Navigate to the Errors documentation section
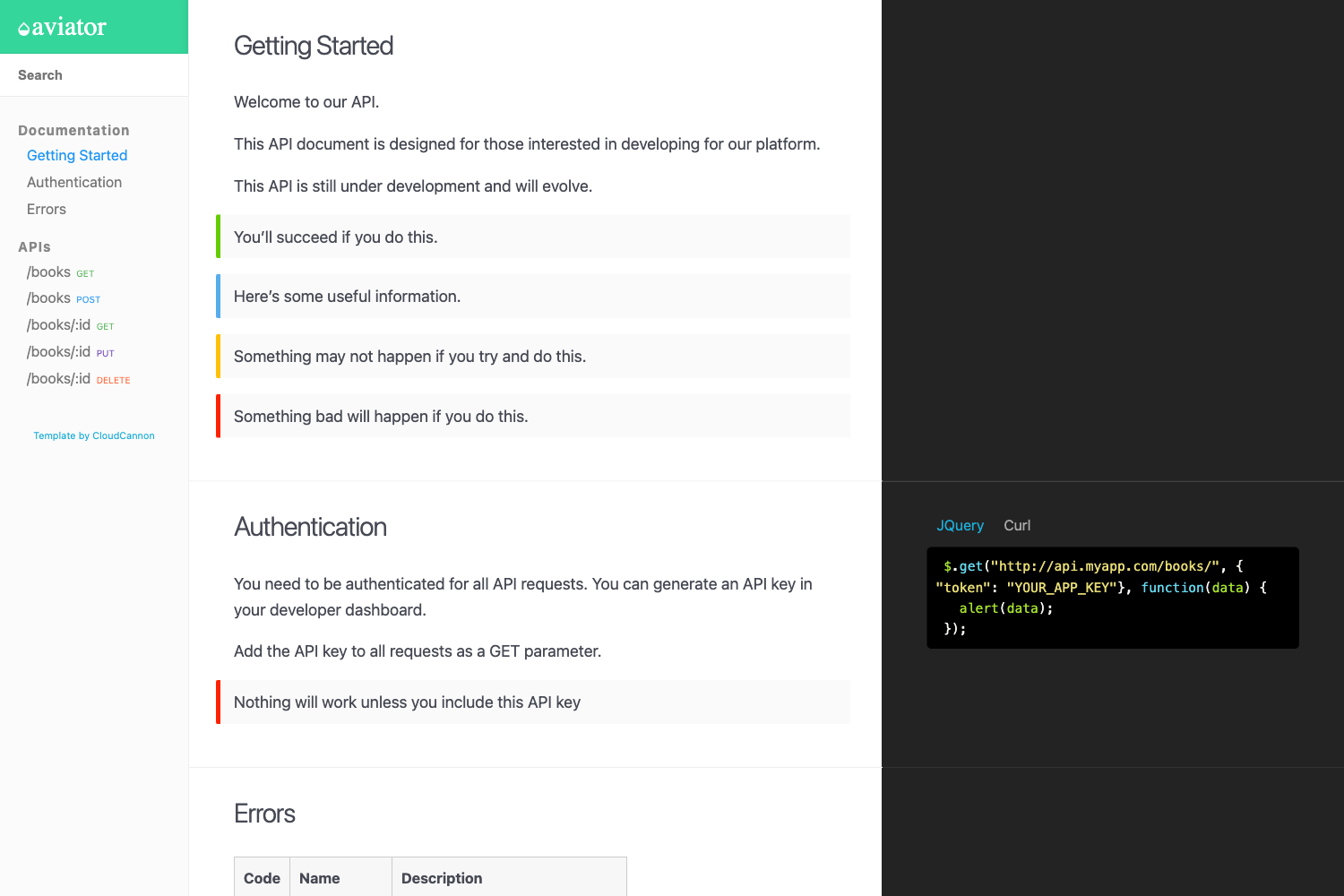Viewport: 1344px width, 896px height. (x=46, y=209)
